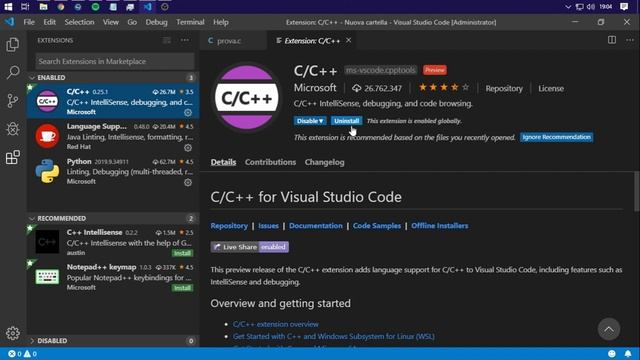Screen dimensions: 640x360
Task: Open the Issues link
Action: (268, 226)
